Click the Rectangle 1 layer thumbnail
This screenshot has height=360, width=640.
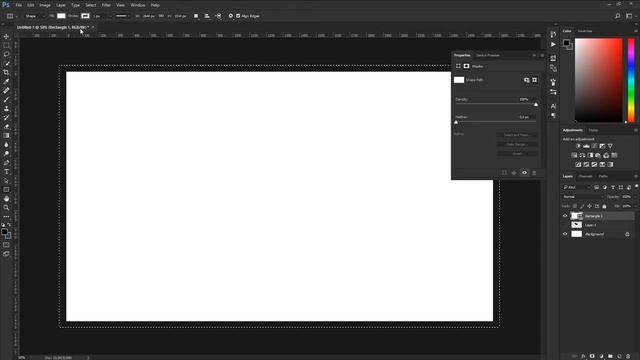(576, 216)
